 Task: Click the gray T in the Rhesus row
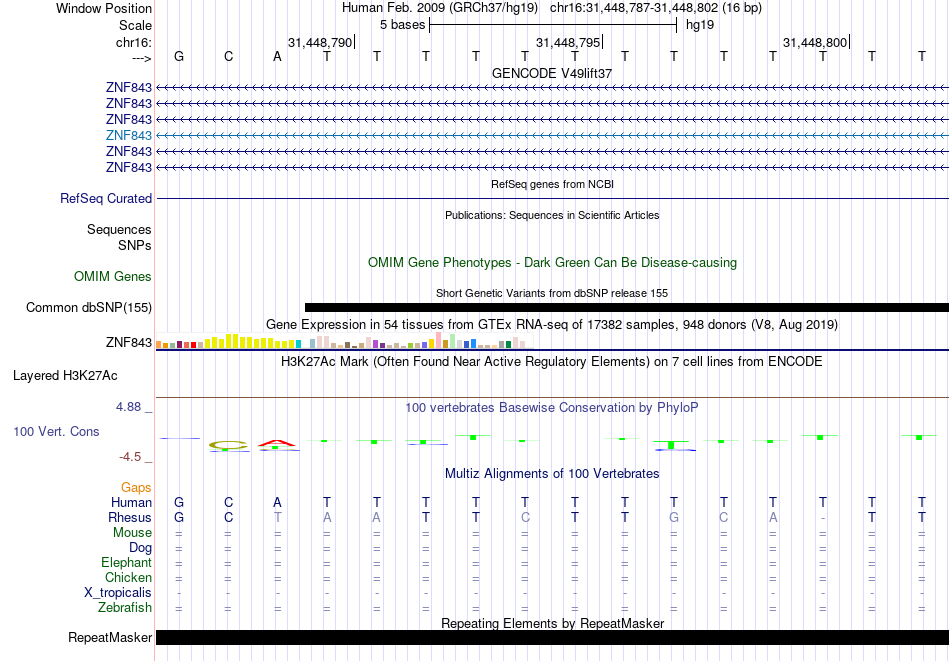pos(277,517)
